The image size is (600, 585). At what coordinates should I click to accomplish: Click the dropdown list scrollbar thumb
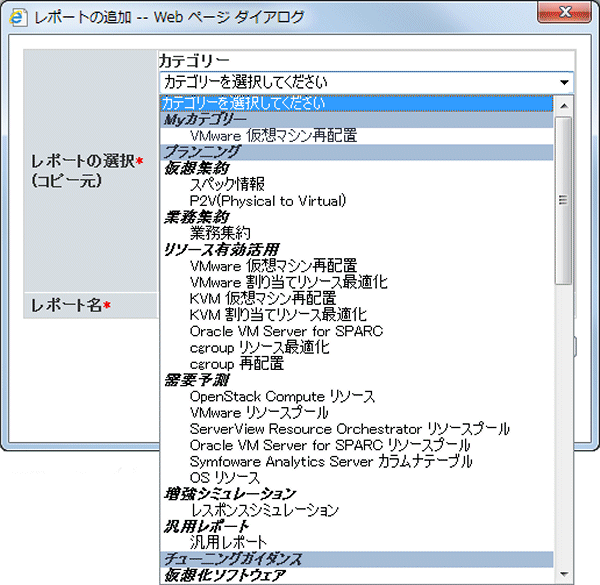(x=563, y=200)
